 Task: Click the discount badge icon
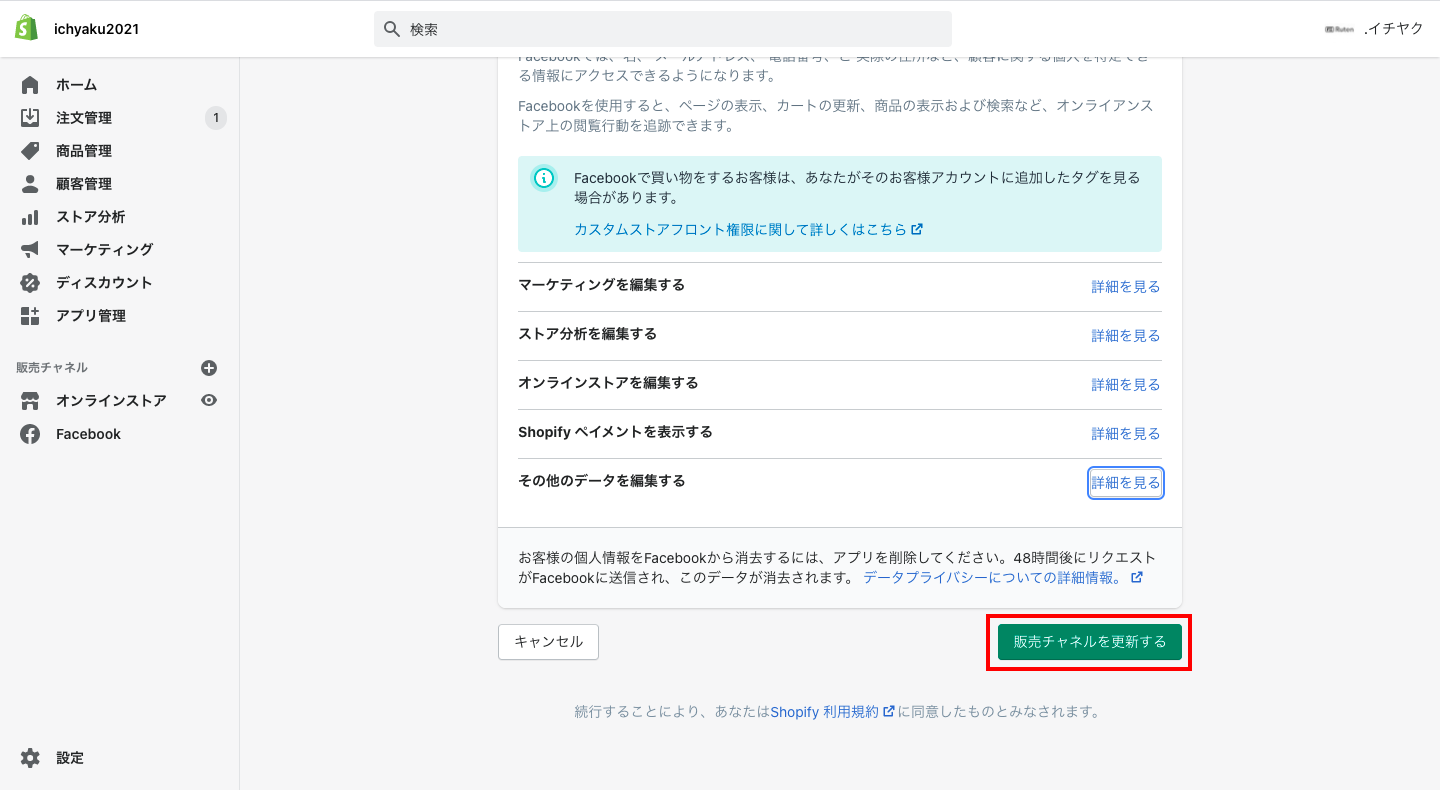pos(30,283)
